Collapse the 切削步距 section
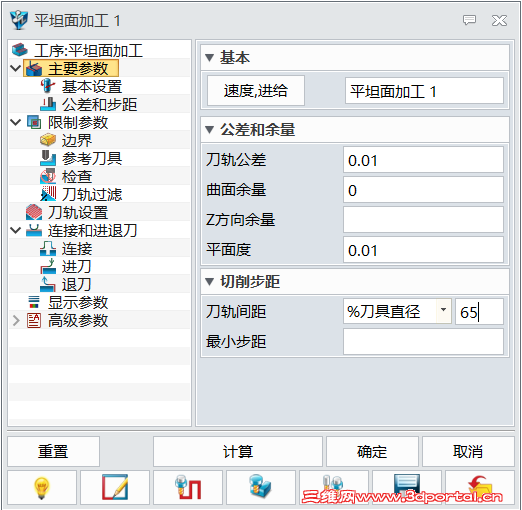Viewport: 522px width, 510px height. [209, 282]
